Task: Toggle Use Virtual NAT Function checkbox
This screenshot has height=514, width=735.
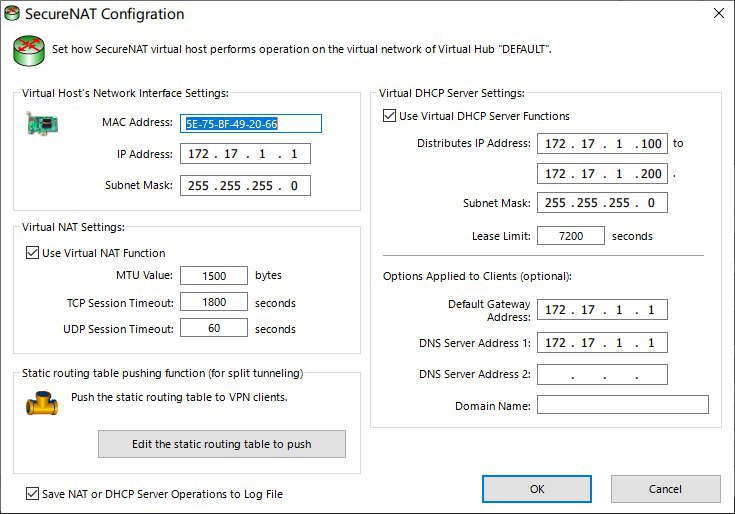Action: point(32,253)
